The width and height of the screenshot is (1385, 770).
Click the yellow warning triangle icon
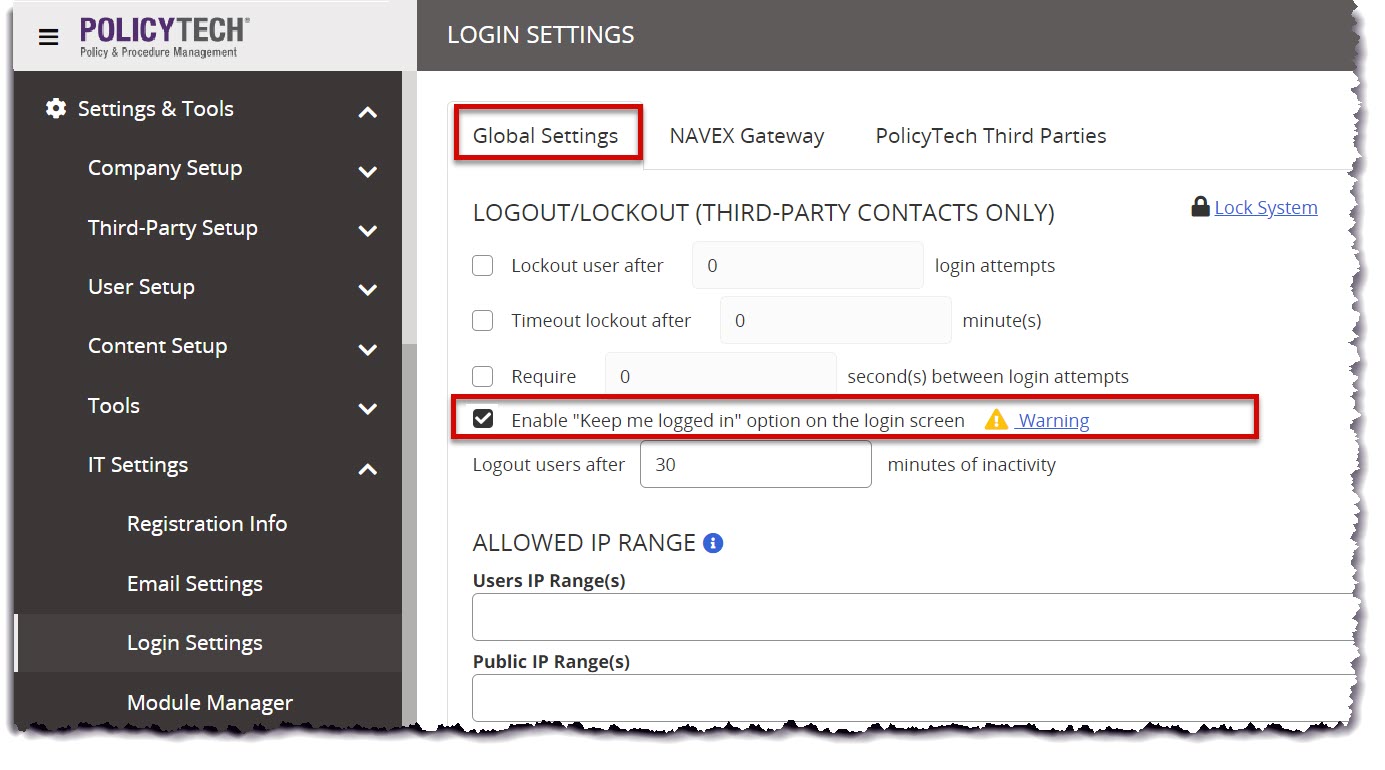(x=996, y=420)
